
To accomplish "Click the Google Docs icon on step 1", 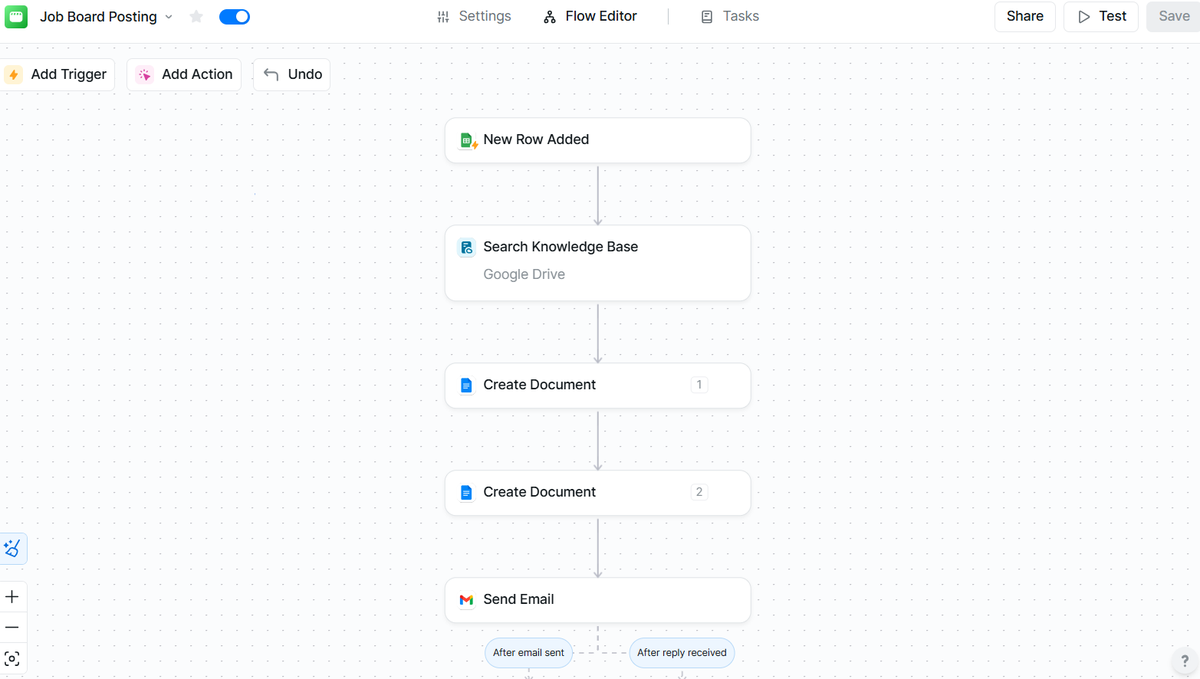I will (466, 385).
